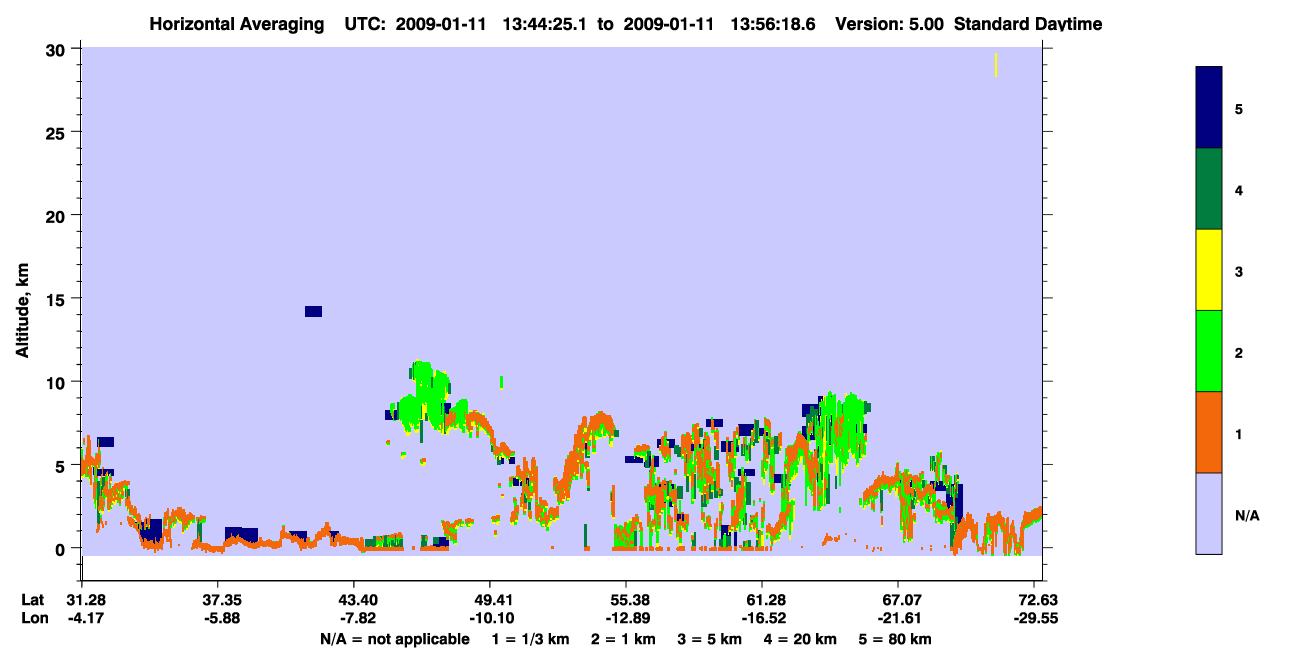This screenshot has height=667, width=1300.
Task: Click the longitude value -12.89
Action: [625, 618]
